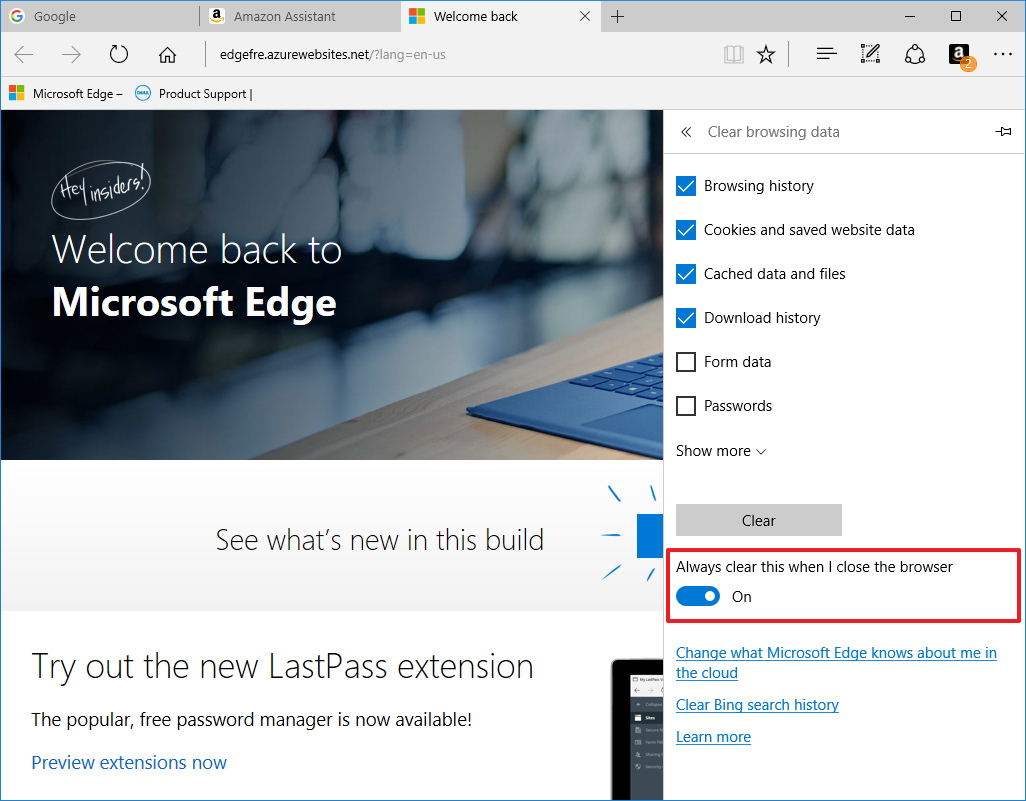Open Clear Bing search history link
The image size is (1026, 801).
pyautogui.click(x=757, y=705)
